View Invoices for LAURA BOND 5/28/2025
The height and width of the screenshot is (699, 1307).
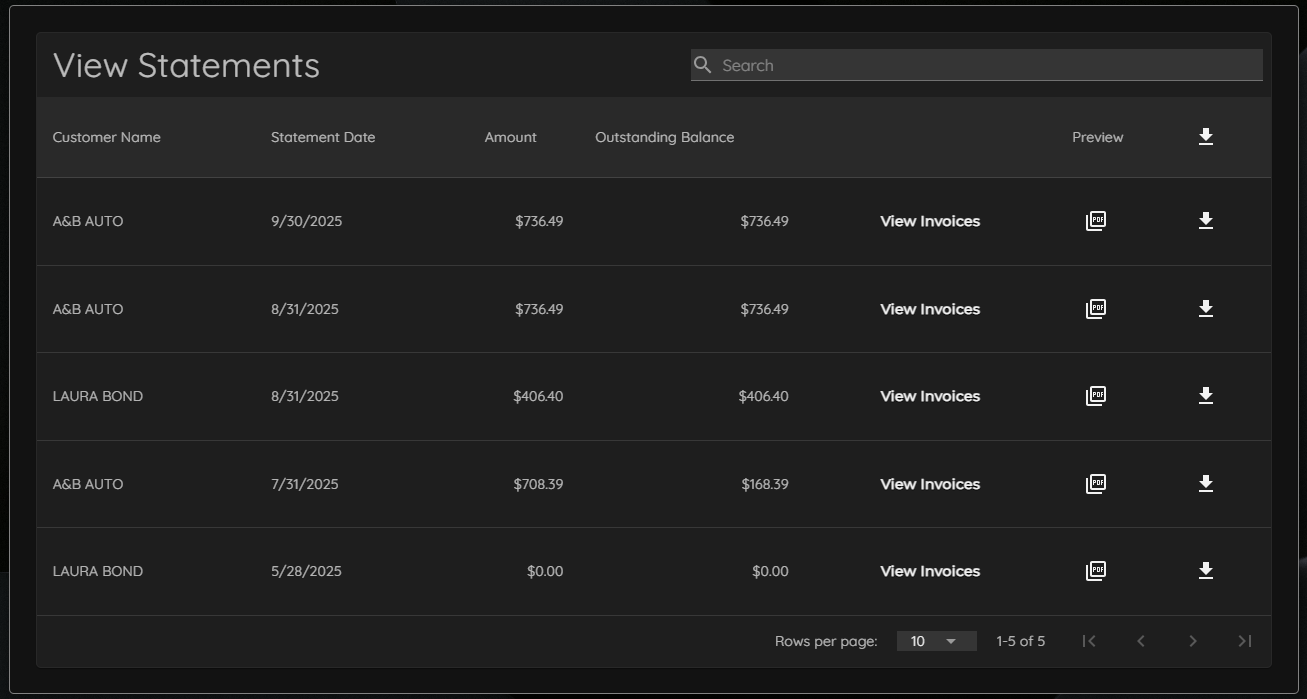929,571
